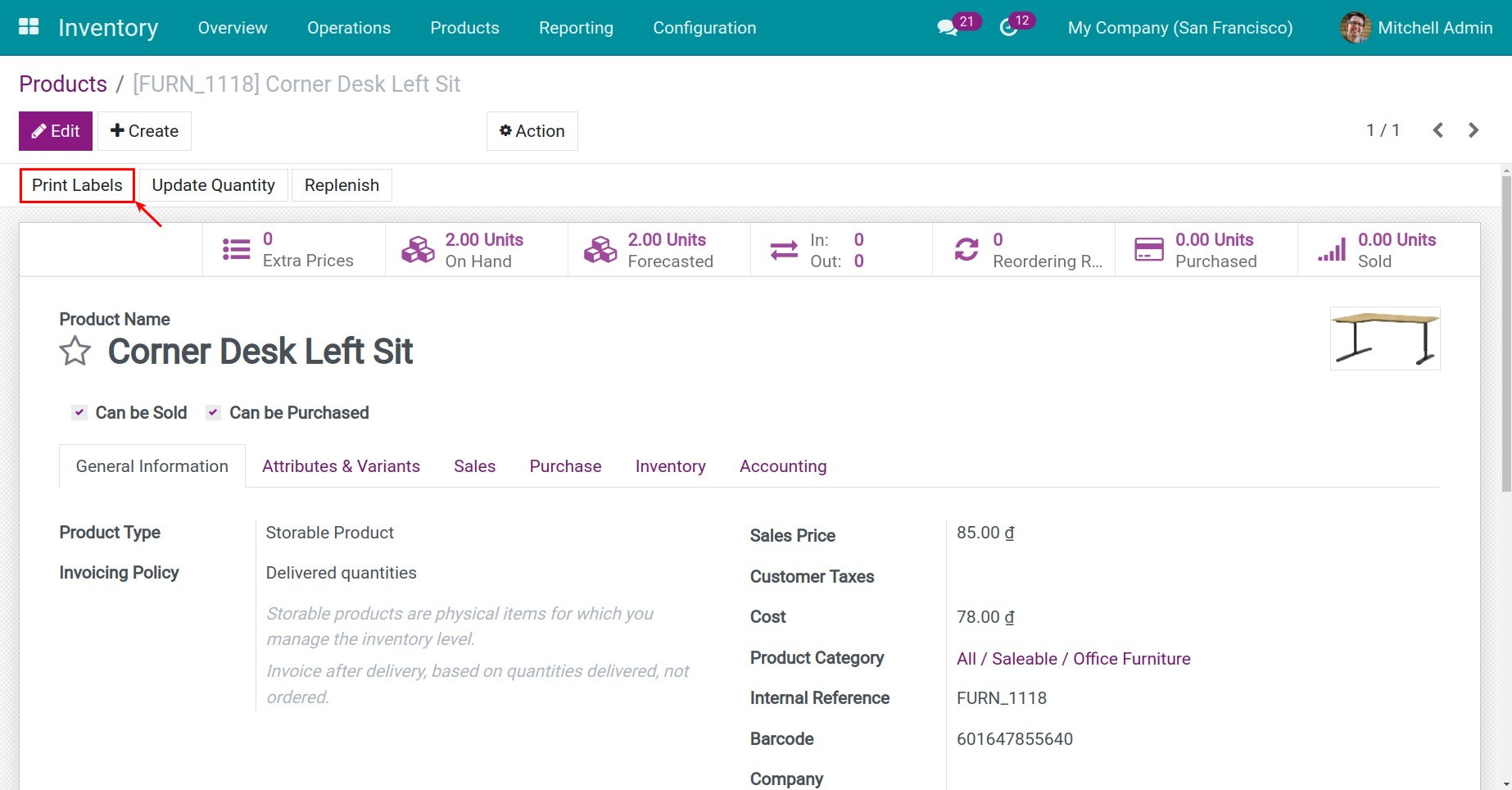Click the Inventory app title

pos(108,28)
